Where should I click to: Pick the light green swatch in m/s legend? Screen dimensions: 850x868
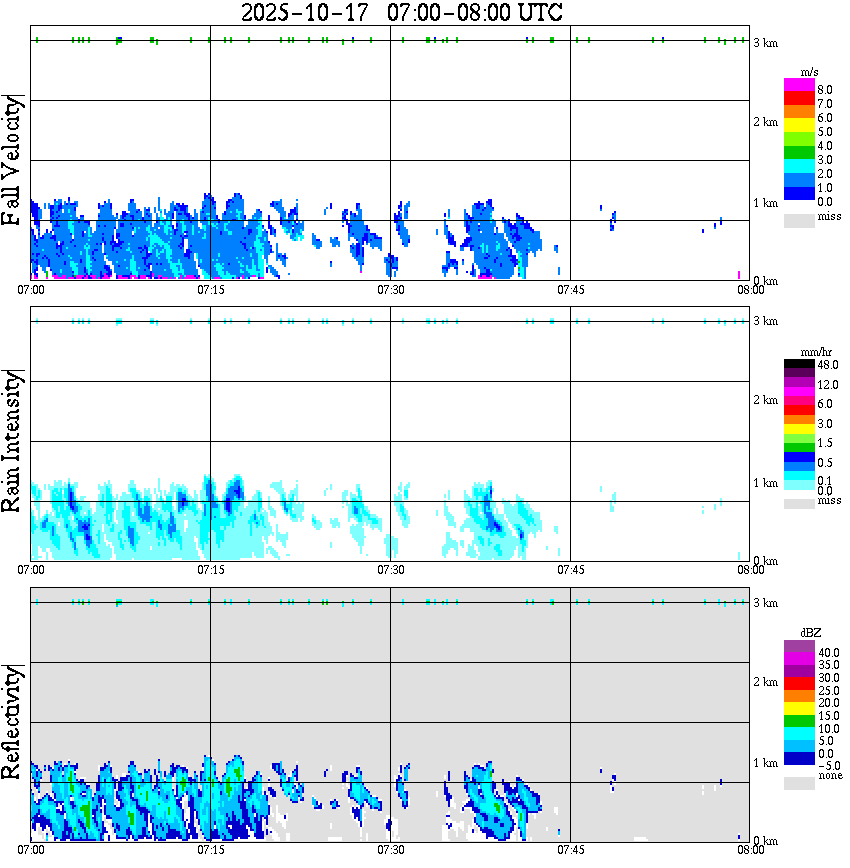pyautogui.click(x=799, y=139)
